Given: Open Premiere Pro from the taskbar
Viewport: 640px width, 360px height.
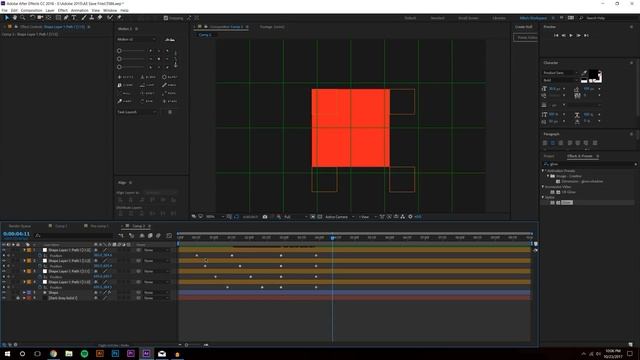Looking at the screenshot, I should (131, 353).
